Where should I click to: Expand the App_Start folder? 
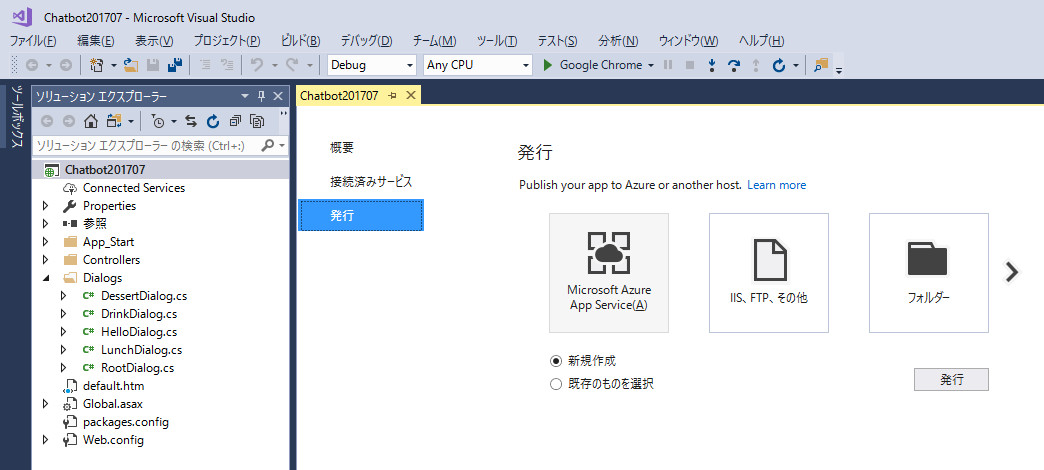[x=45, y=242]
